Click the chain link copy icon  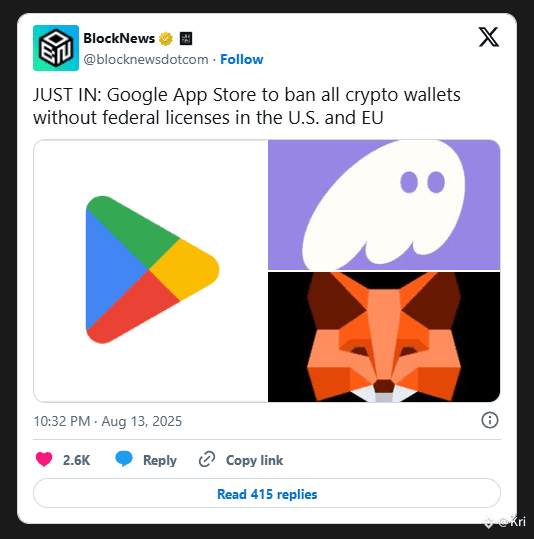[x=207, y=459]
